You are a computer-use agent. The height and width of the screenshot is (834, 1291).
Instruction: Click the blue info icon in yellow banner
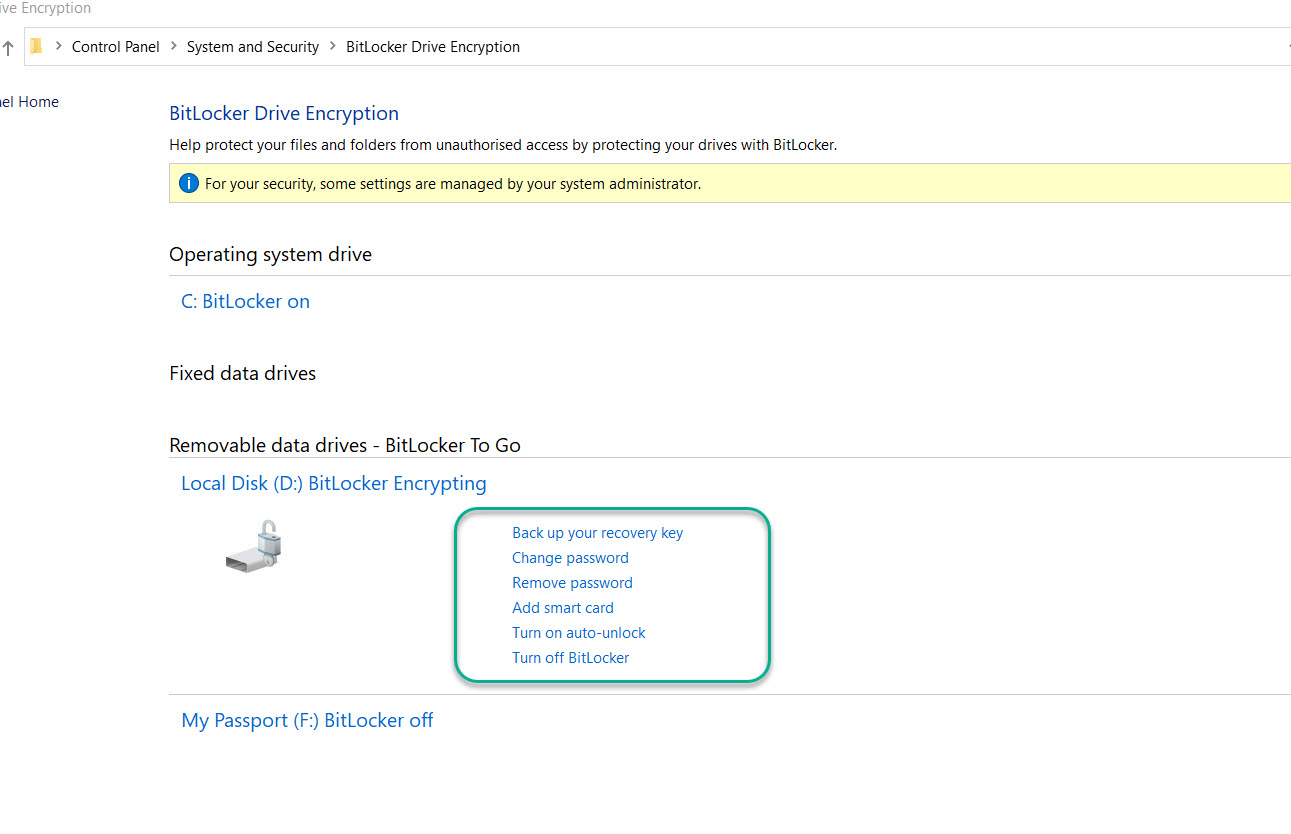tap(188, 183)
